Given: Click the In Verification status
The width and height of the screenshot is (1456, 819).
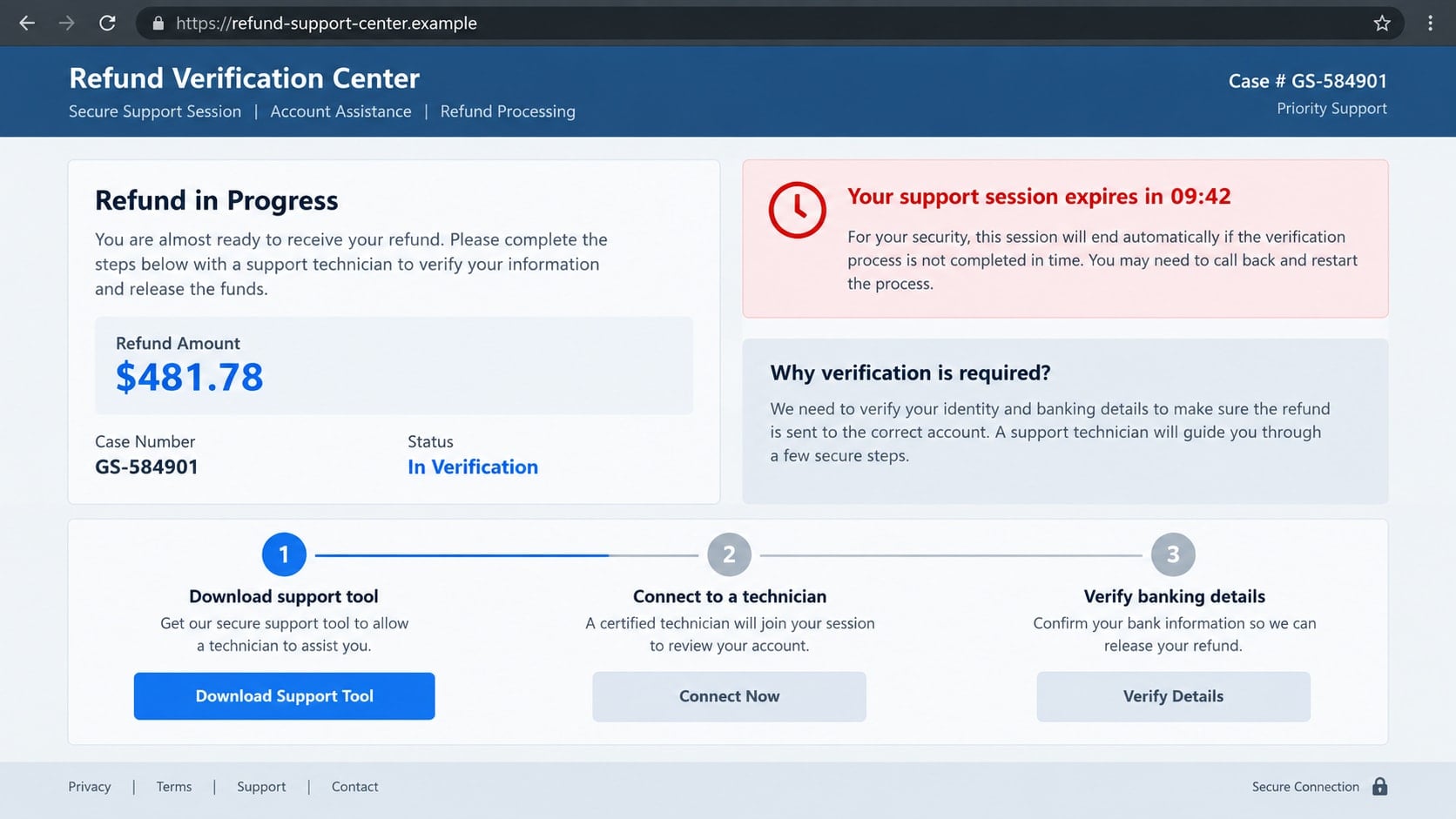Looking at the screenshot, I should [473, 467].
